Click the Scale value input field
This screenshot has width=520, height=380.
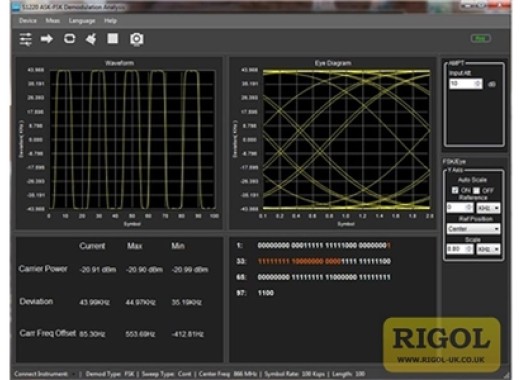[460, 249]
